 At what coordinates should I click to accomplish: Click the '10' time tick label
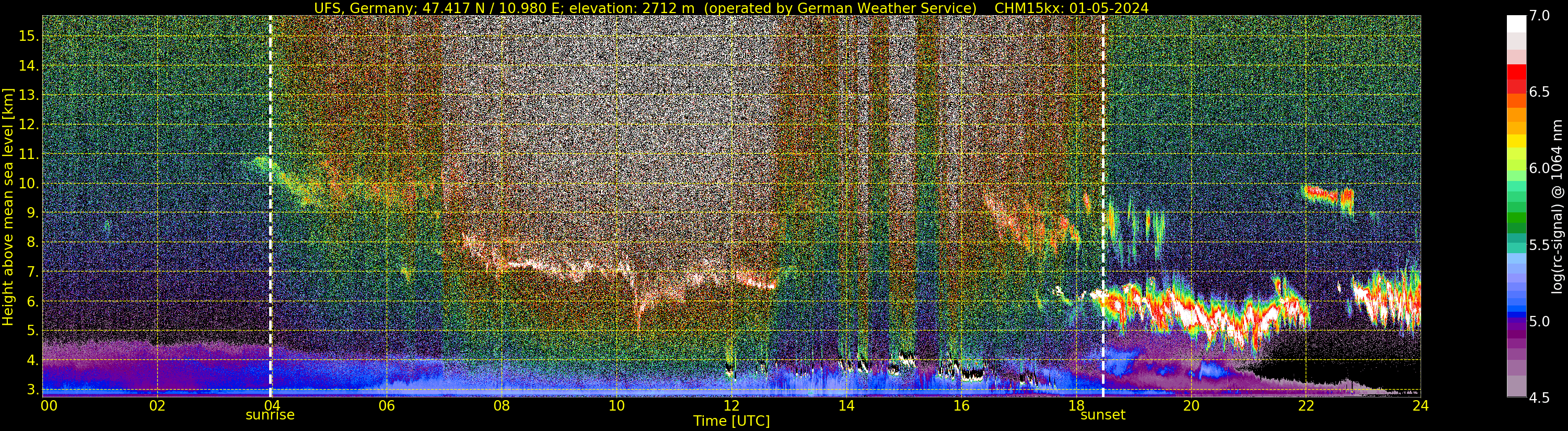(x=617, y=405)
